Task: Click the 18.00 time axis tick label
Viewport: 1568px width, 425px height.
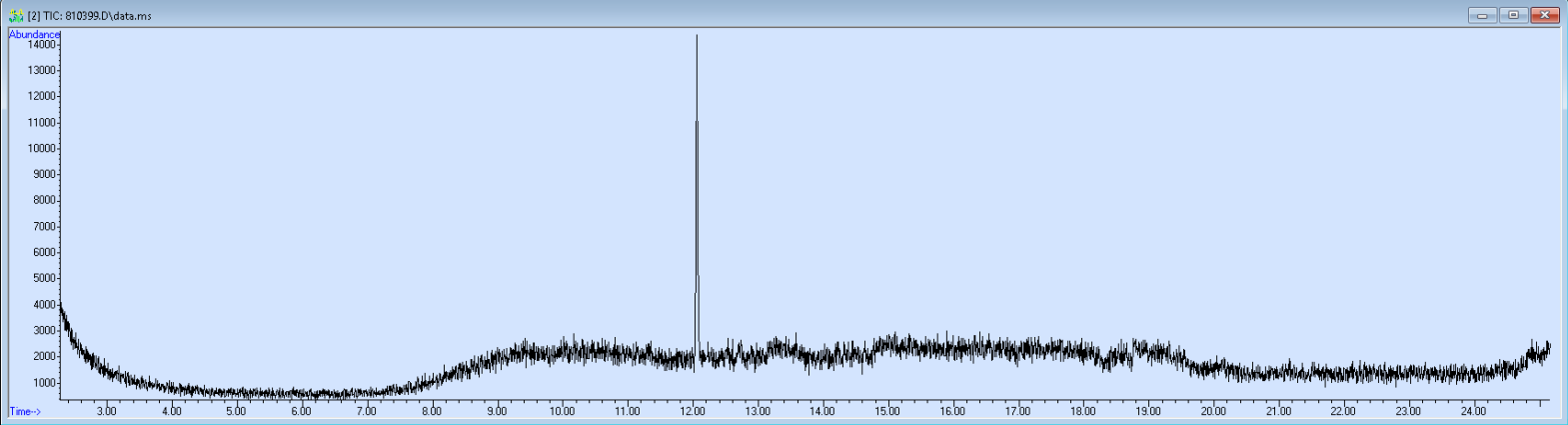Action: [x=1083, y=411]
